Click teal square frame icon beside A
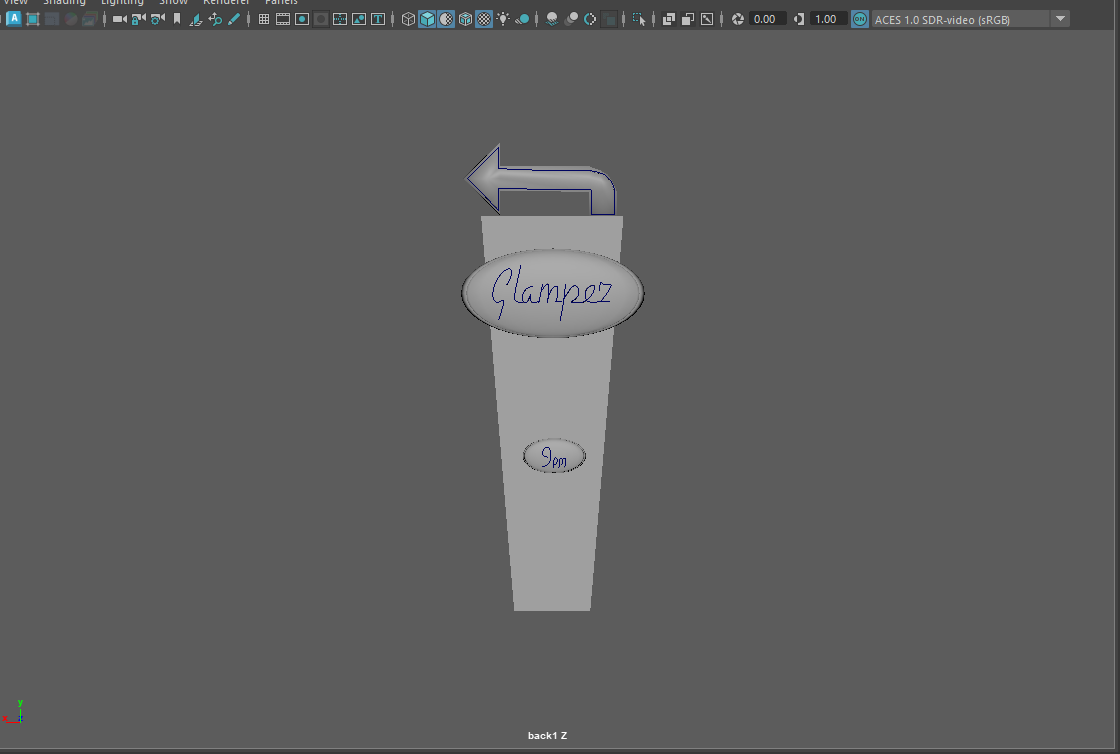Image resolution: width=1120 pixels, height=754 pixels. point(33,19)
